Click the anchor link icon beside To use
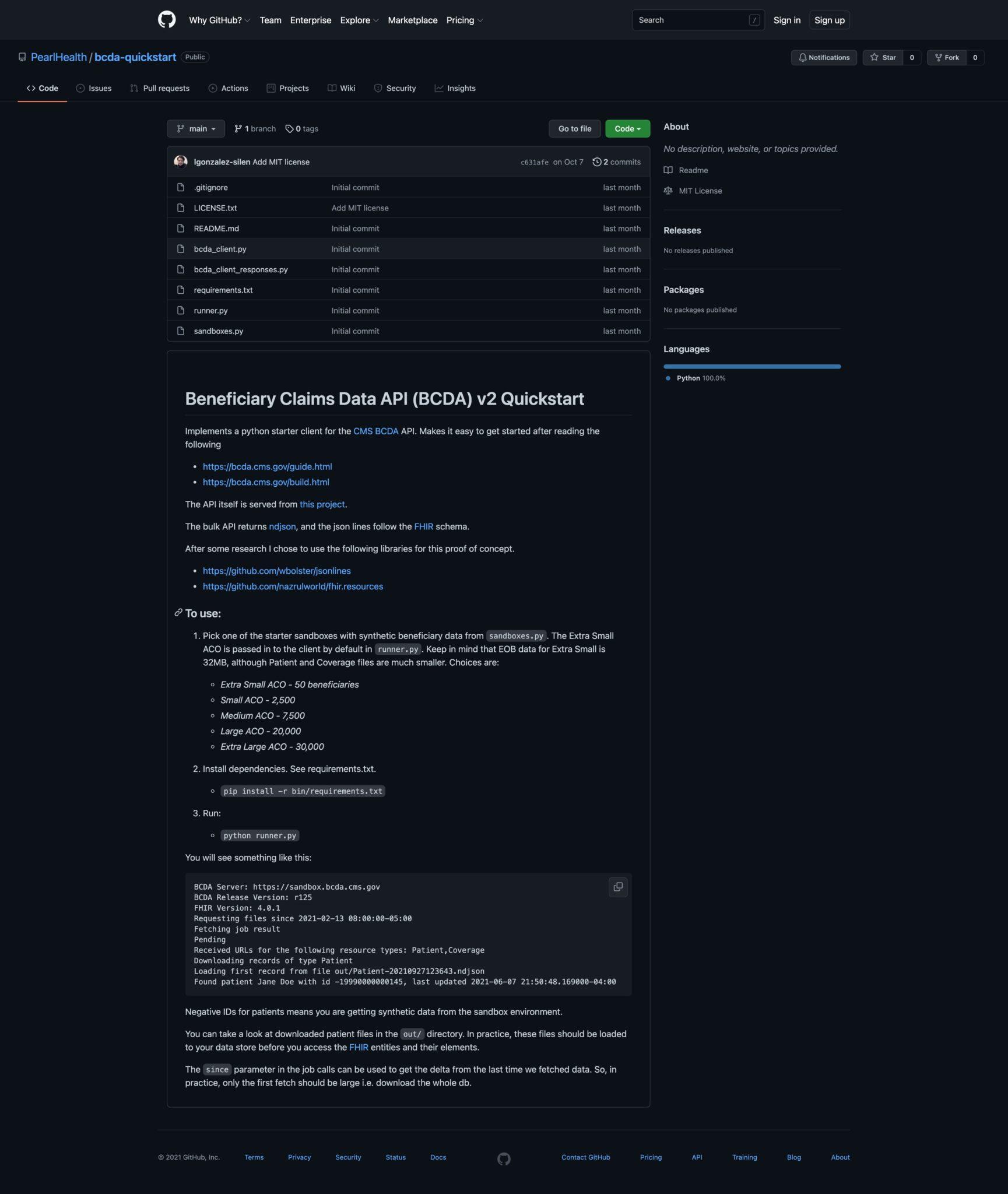This screenshot has width=1008, height=1194. click(178, 612)
